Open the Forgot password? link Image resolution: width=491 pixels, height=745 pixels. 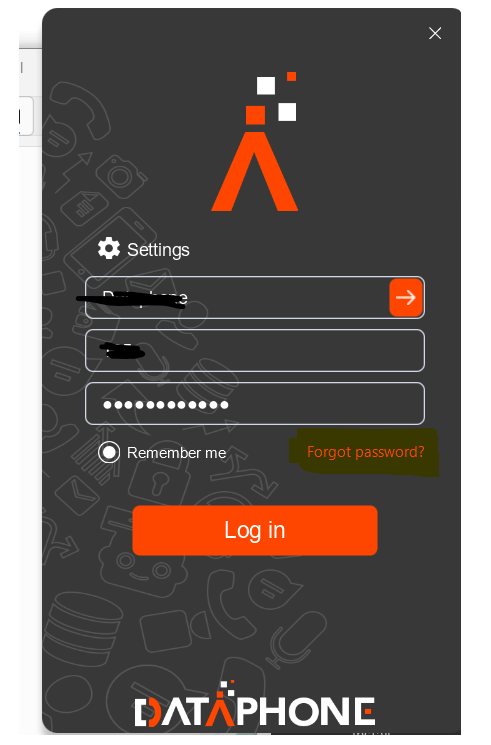[x=366, y=452]
